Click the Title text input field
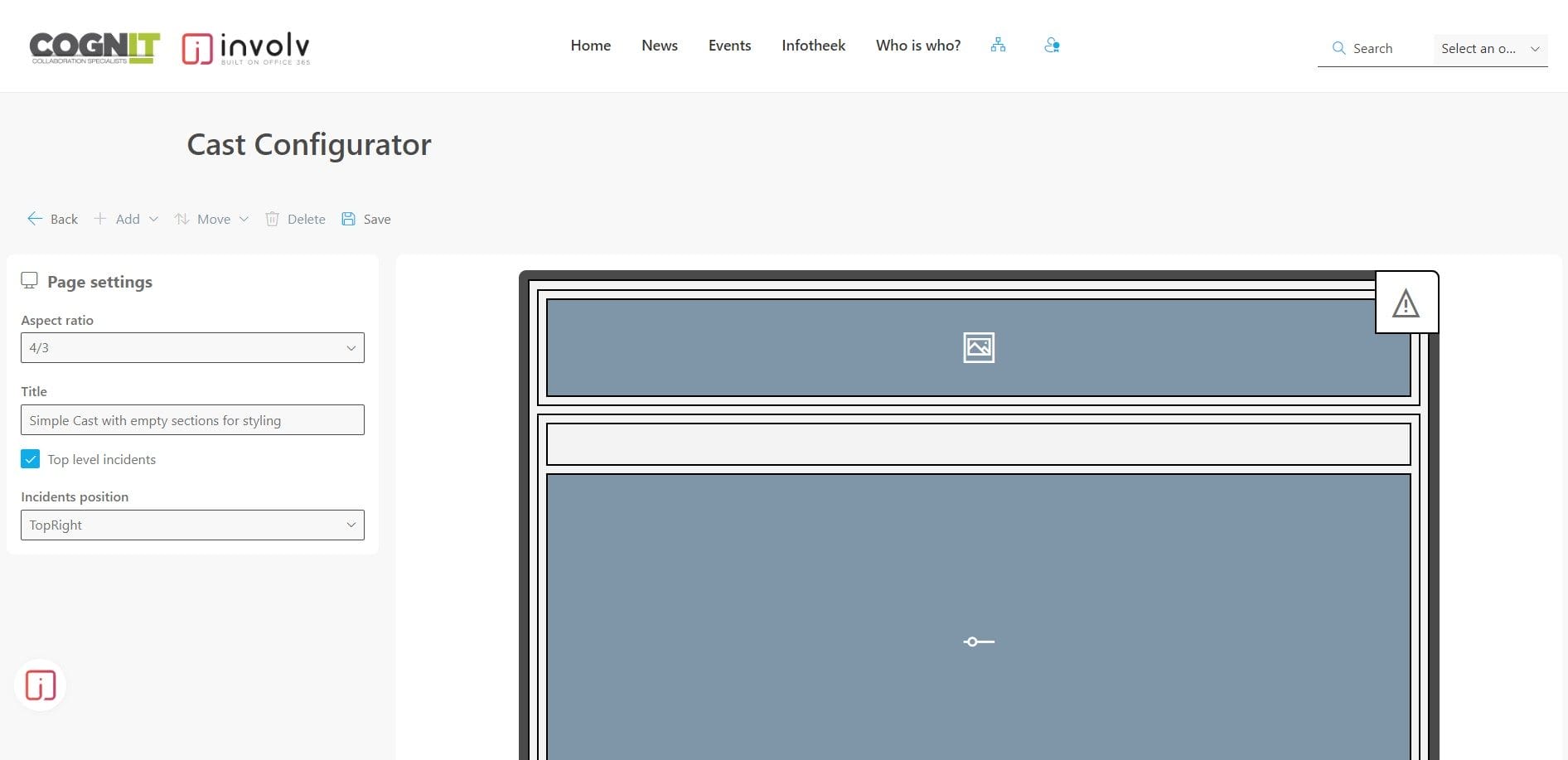 tap(192, 420)
